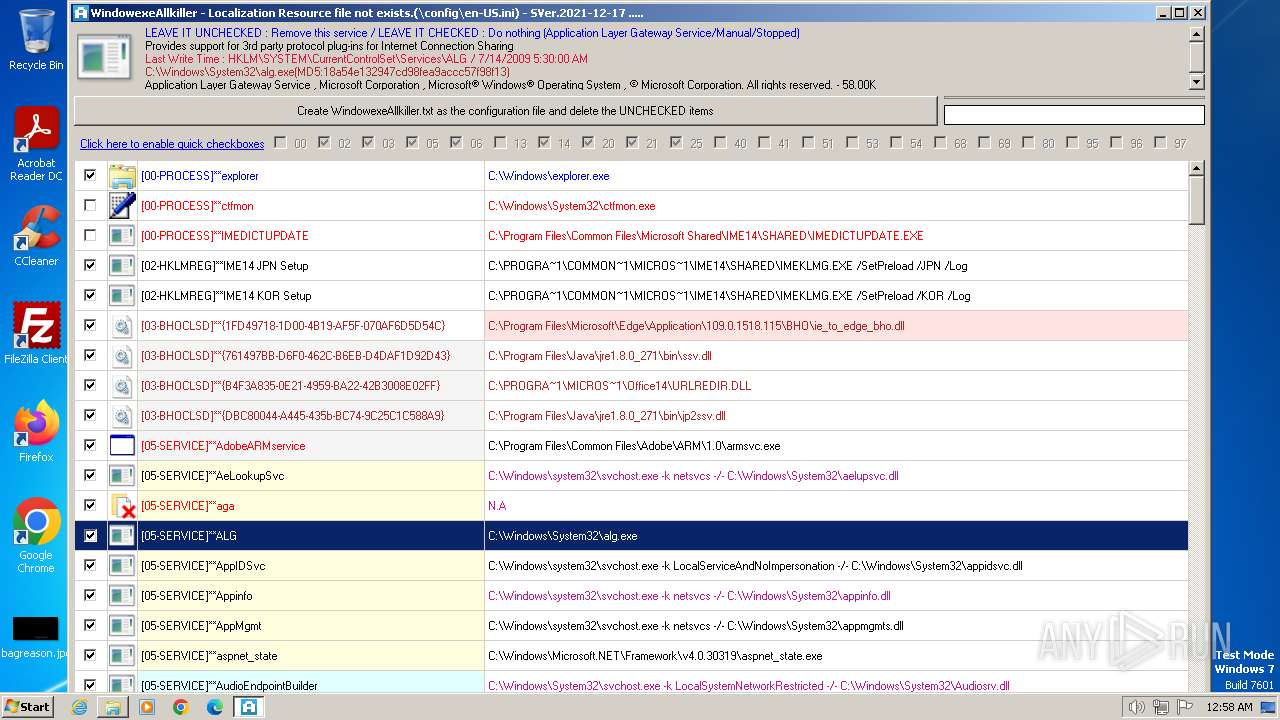This screenshot has width=1280, height=720.
Task: Open Acrobat Reader DC desktop shortcut
Action: tap(36, 144)
